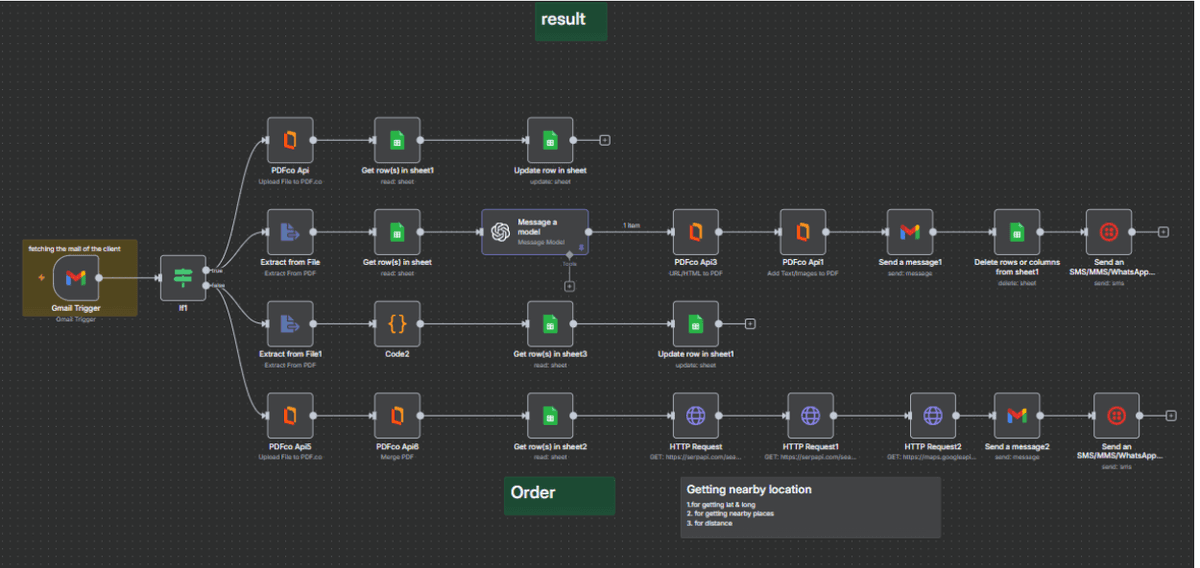The width and height of the screenshot is (1200, 568).
Task: Click the 'Upload File to PDF.co' subtitle under PDFco Api
Action: (290, 181)
